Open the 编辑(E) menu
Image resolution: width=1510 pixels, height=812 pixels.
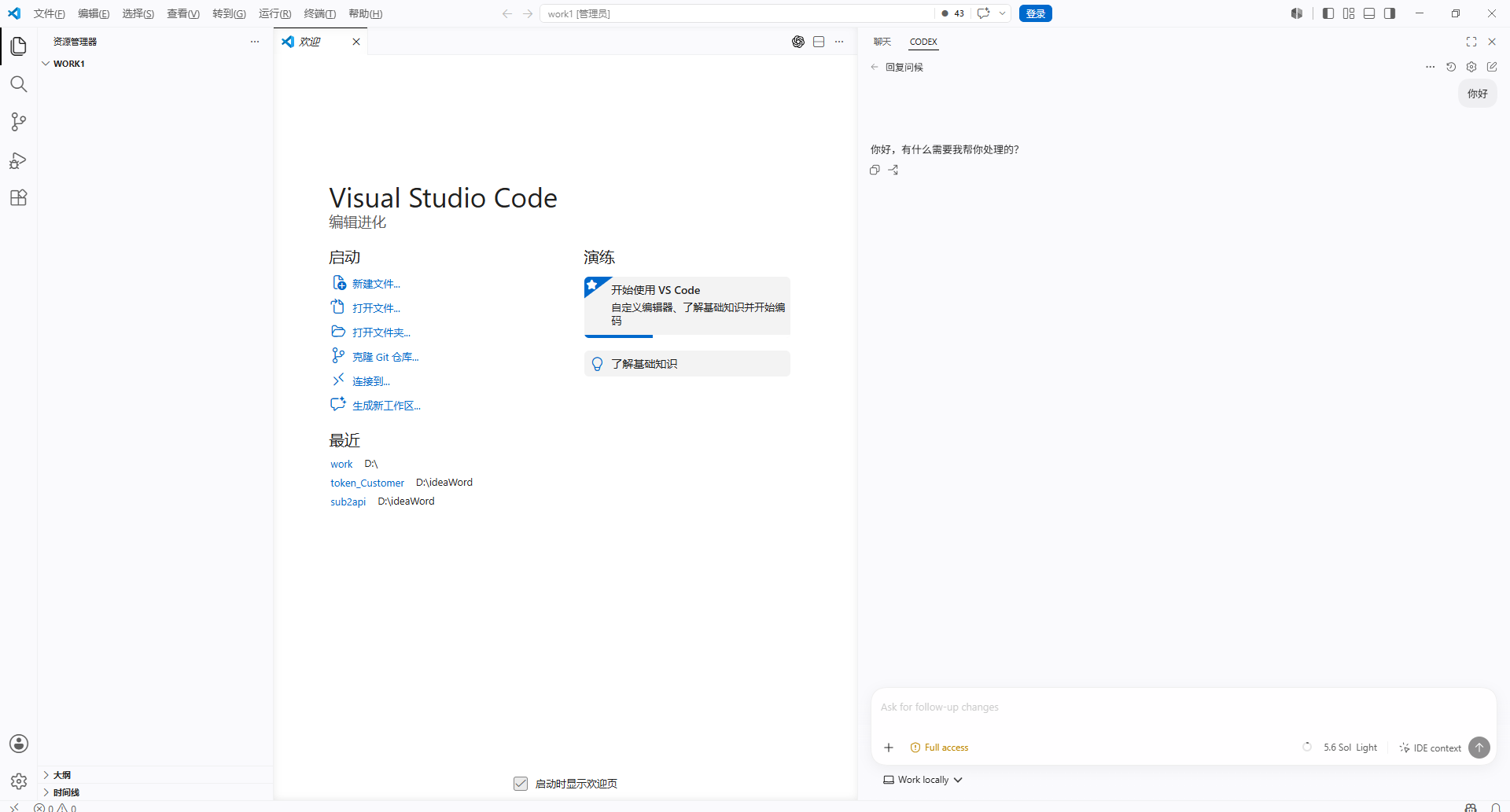tap(94, 13)
